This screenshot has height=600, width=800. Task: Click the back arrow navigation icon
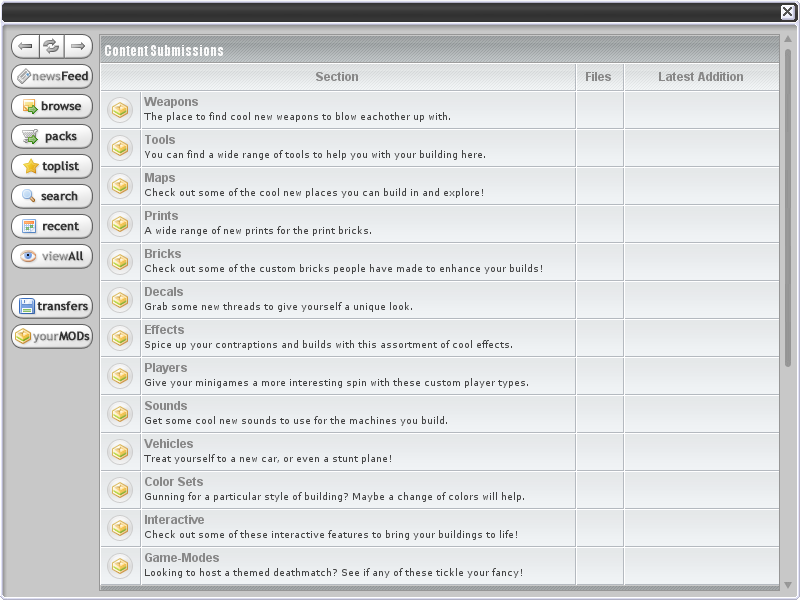(x=26, y=46)
